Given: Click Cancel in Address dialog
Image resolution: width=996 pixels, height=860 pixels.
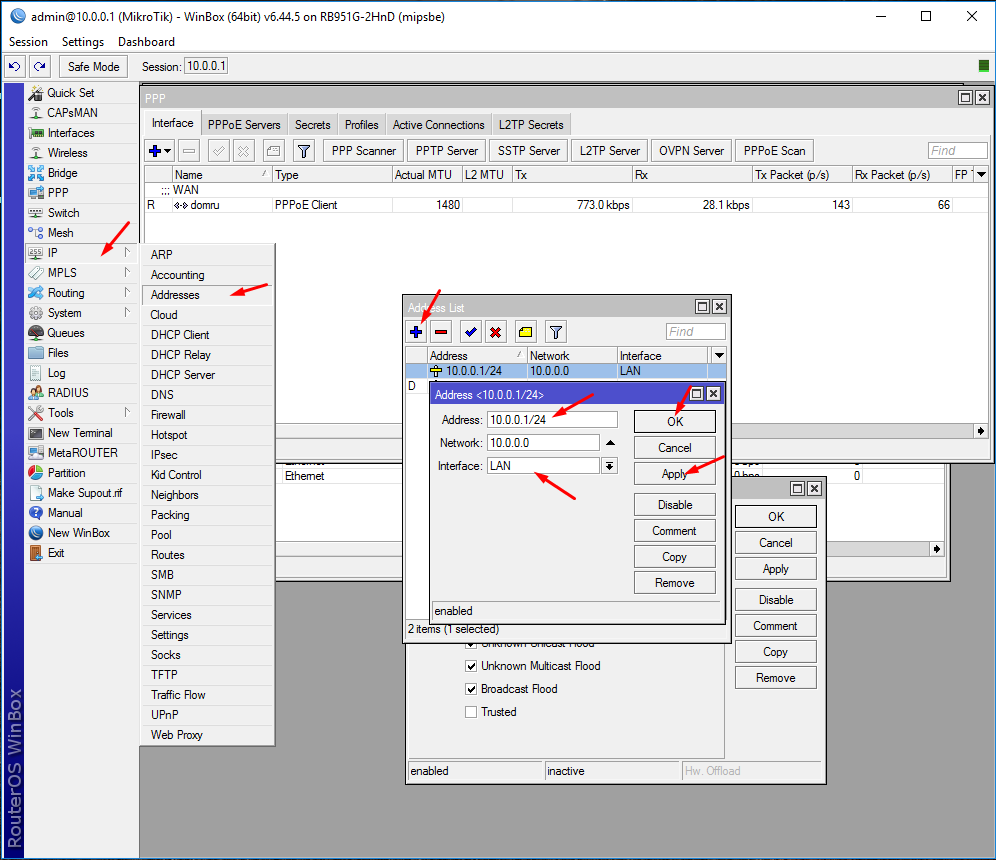Looking at the screenshot, I should tap(675, 448).
